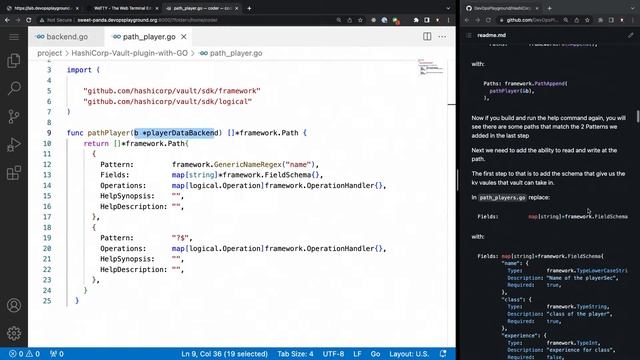Click path_players.go inline code in readme
This screenshot has width=640, height=360.
click(502, 198)
